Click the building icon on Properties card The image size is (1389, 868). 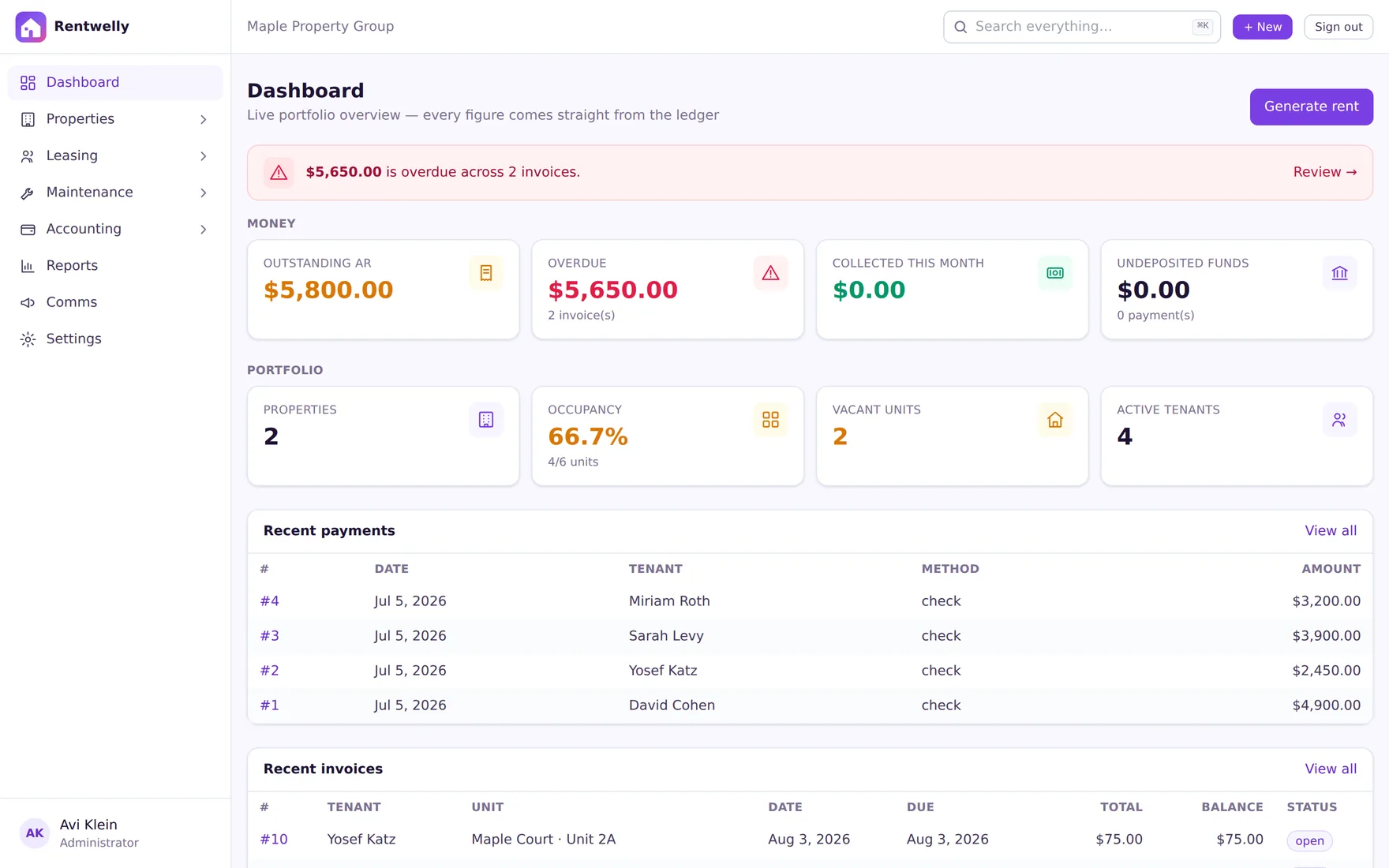pos(486,420)
